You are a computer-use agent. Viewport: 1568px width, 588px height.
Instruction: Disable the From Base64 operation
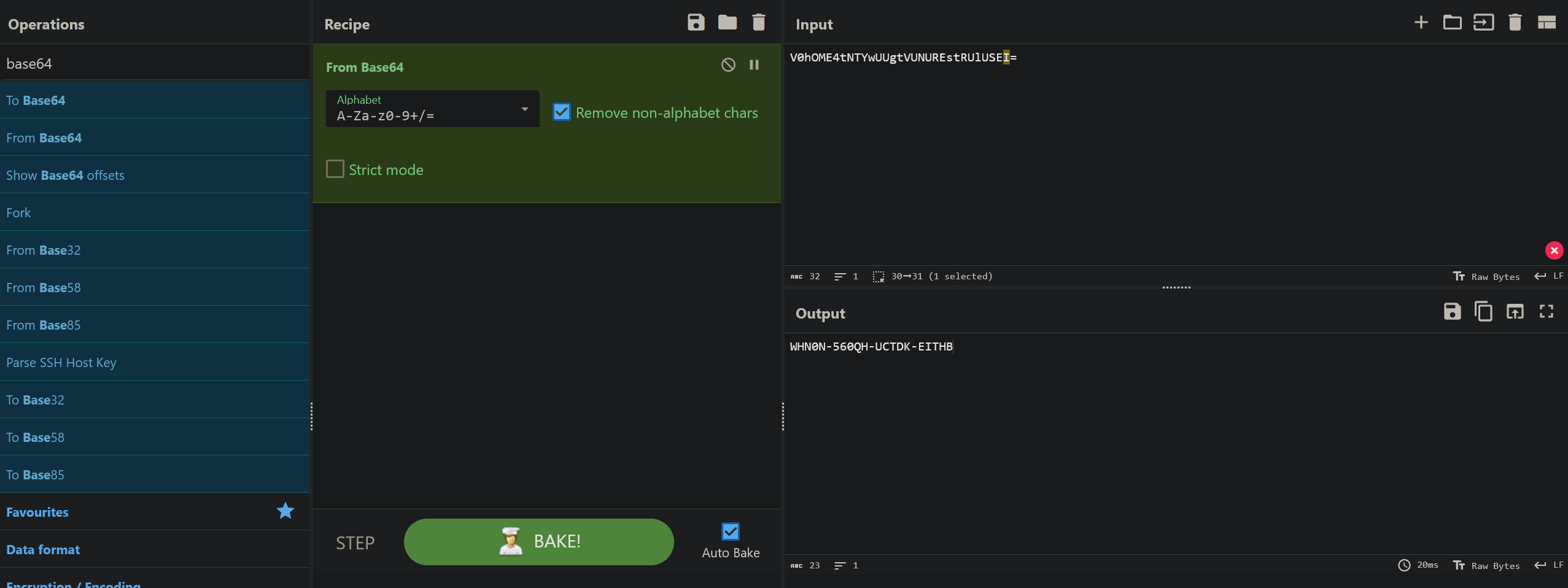[x=728, y=64]
